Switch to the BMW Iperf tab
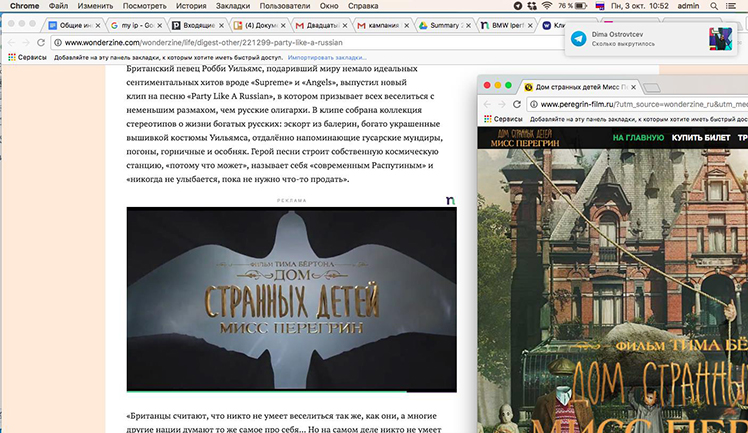This screenshot has width=748, height=433. 505,25
